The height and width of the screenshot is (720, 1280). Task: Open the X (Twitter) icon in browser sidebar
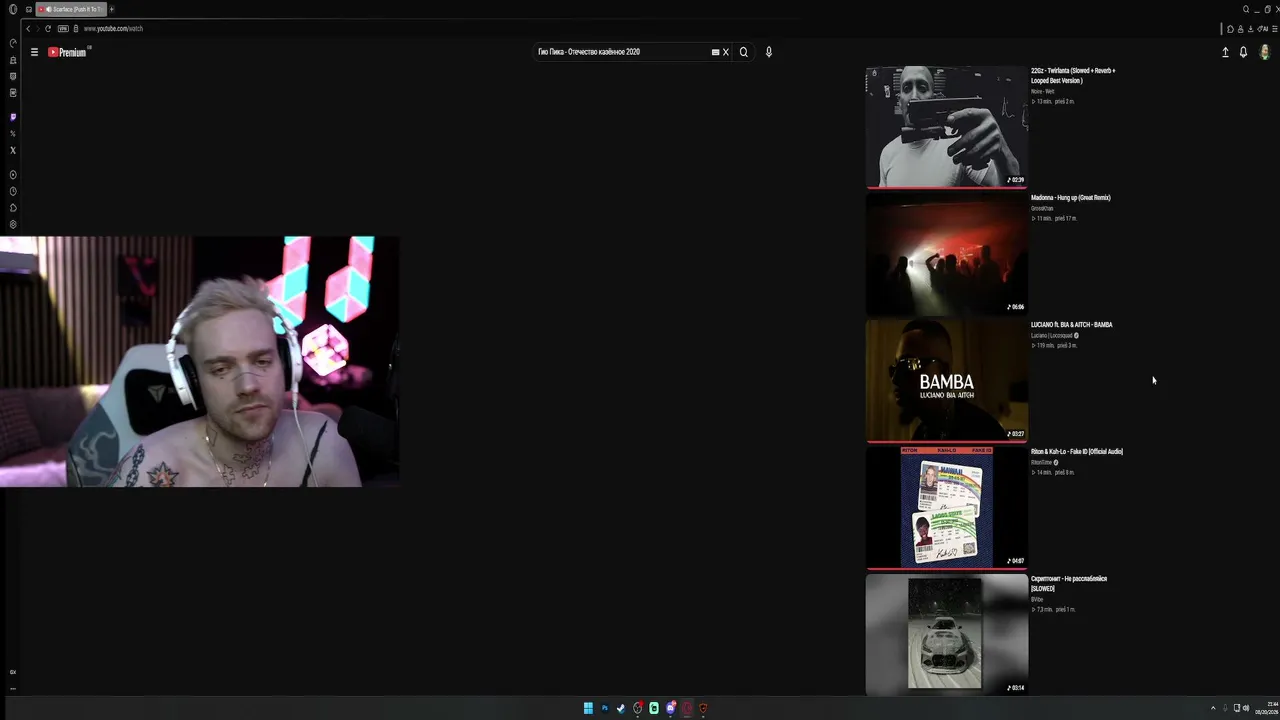pyautogui.click(x=13, y=151)
